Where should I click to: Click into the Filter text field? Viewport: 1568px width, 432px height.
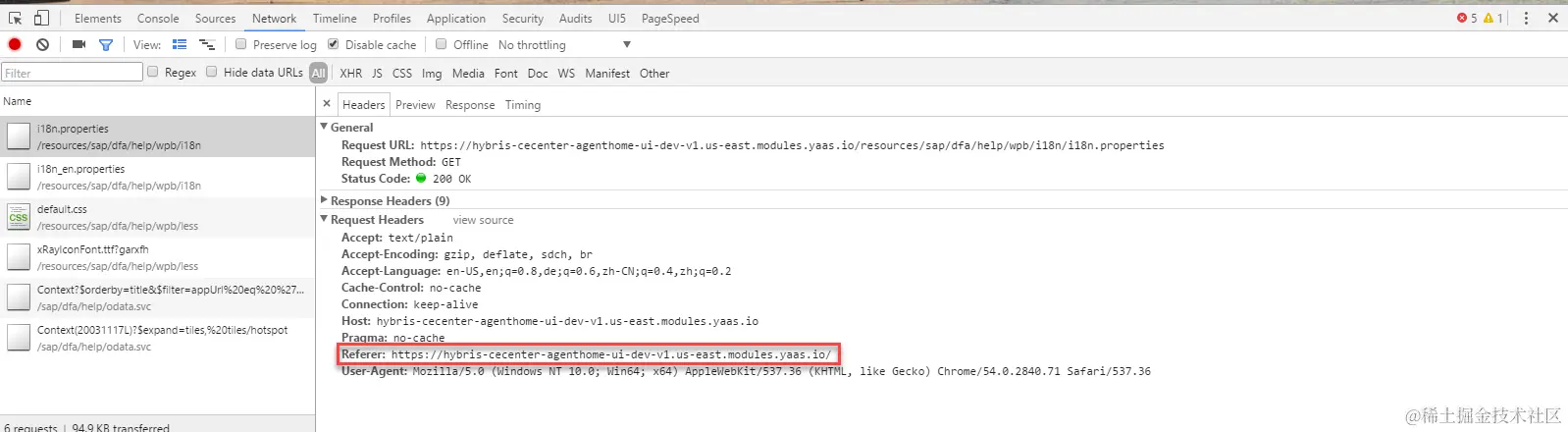[72, 73]
